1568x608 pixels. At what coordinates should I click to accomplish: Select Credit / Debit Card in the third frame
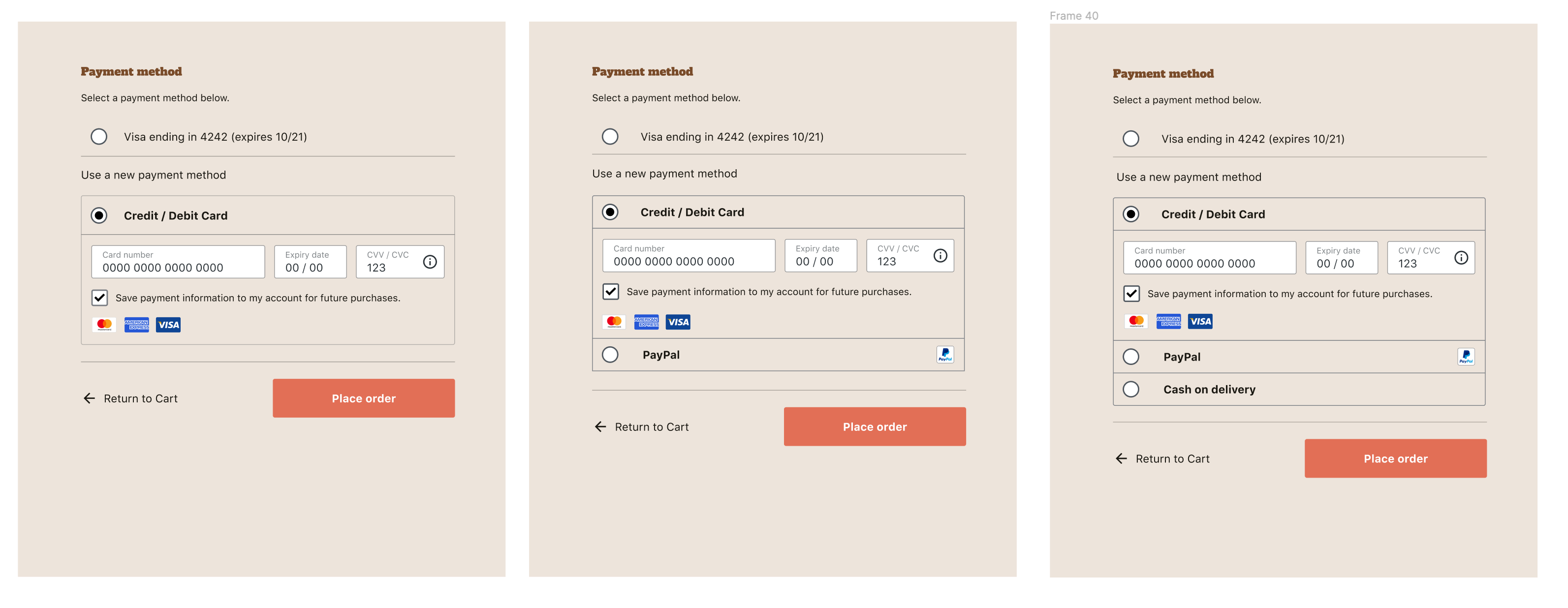1131,214
